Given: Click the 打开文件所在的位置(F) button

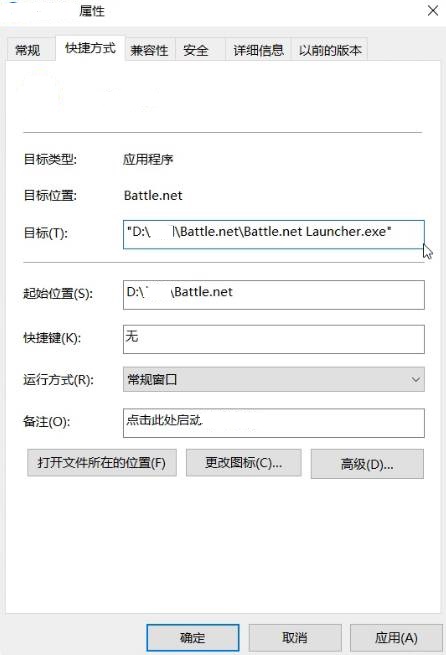Looking at the screenshot, I should pyautogui.click(x=102, y=463).
